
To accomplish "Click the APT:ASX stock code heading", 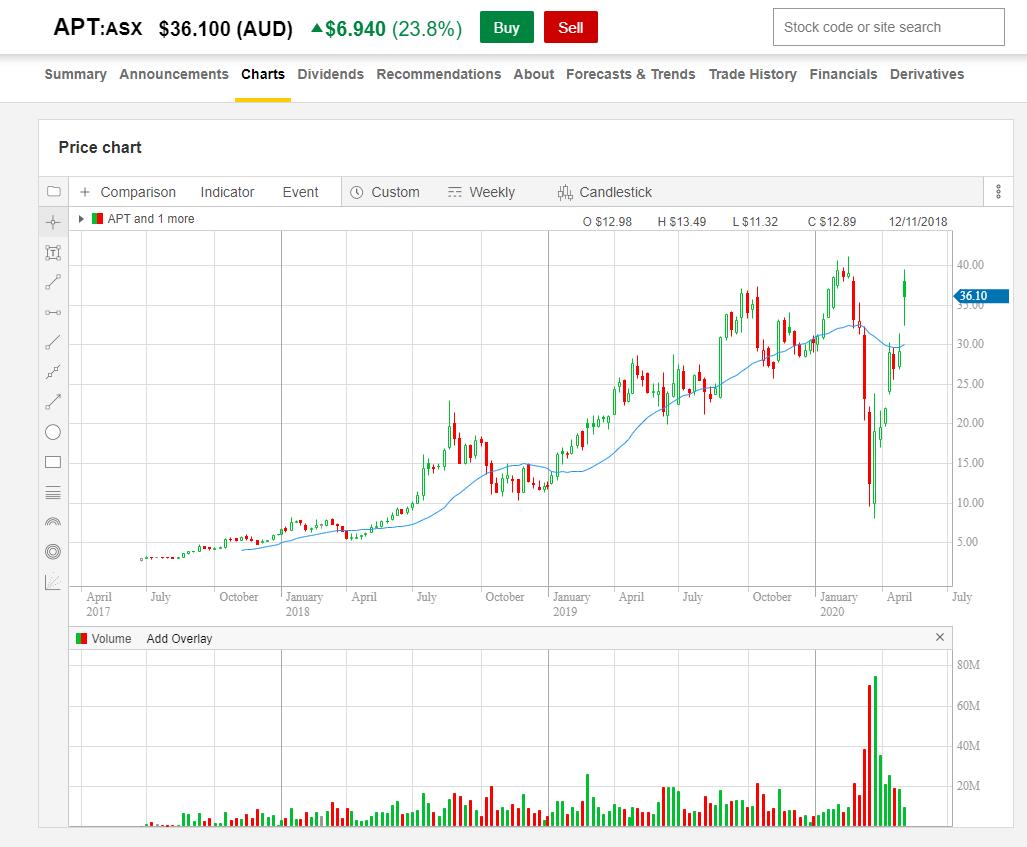I will point(98,28).
